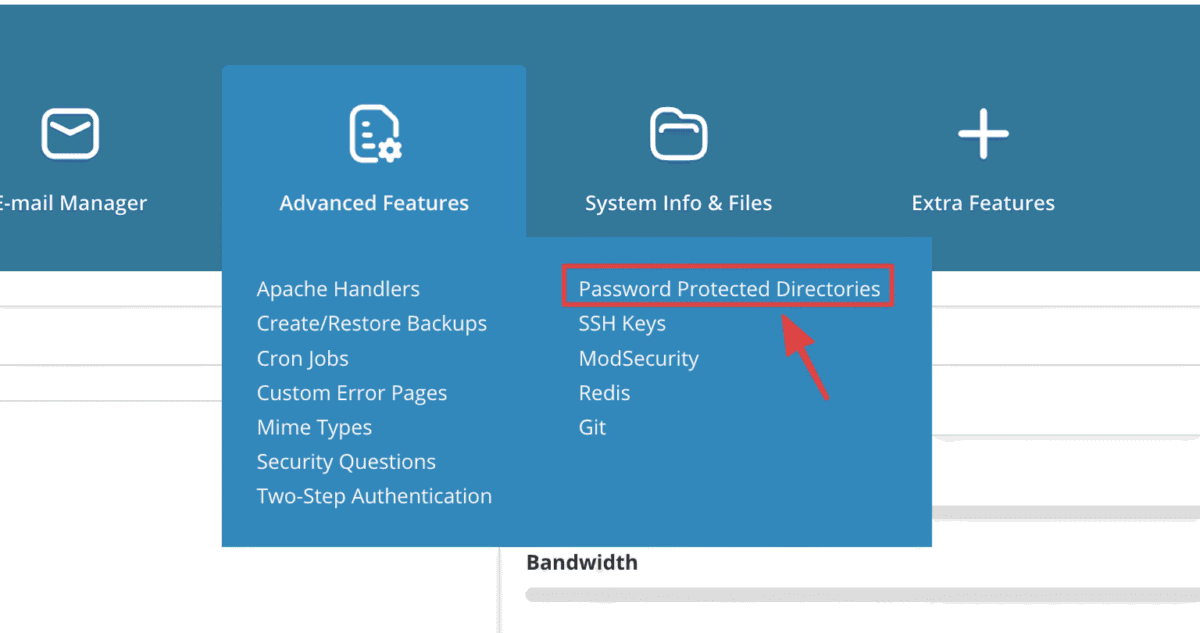Open Redis settings link
This screenshot has width=1200, height=633.
click(604, 393)
